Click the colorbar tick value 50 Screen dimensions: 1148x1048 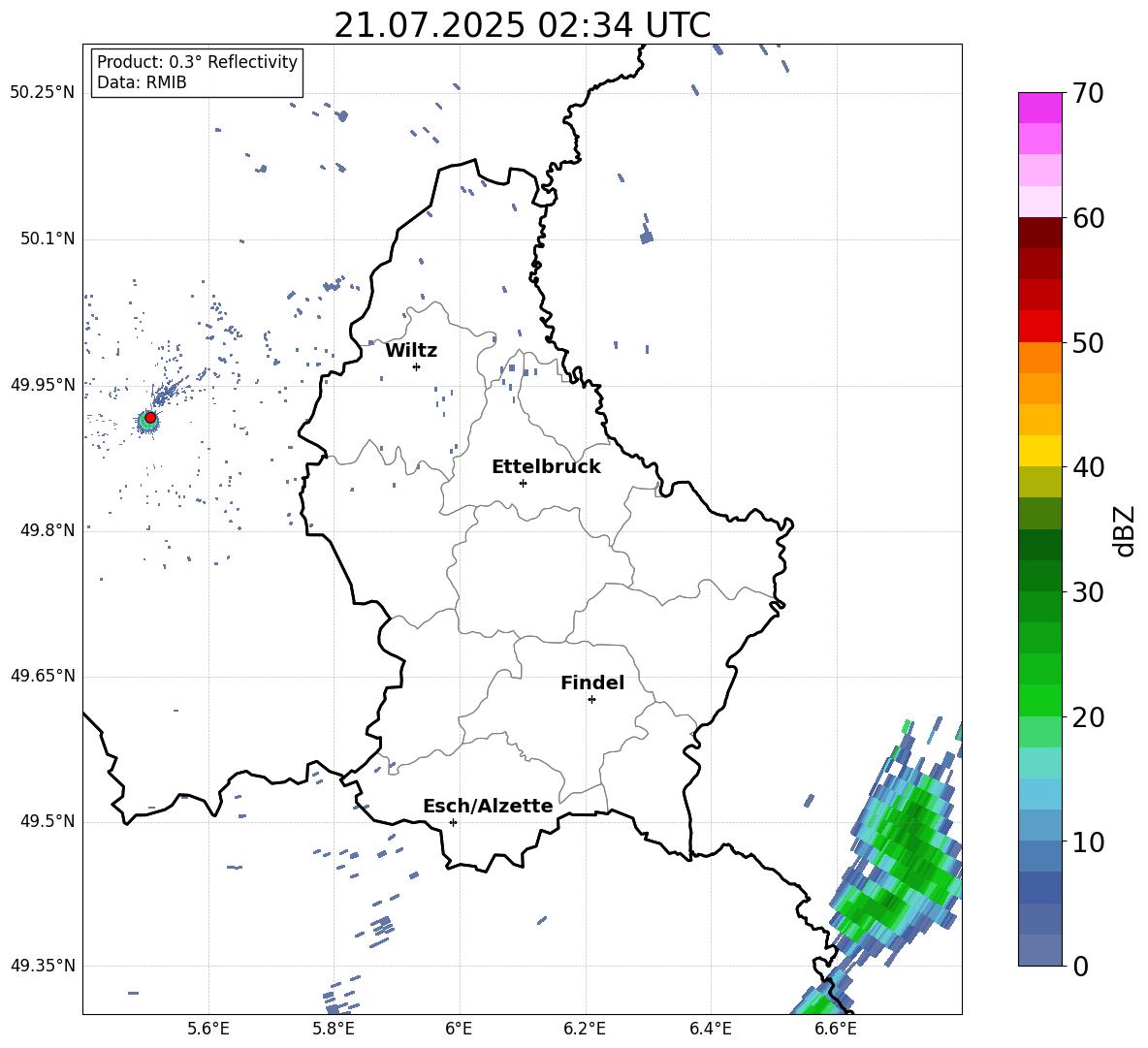(x=1089, y=343)
